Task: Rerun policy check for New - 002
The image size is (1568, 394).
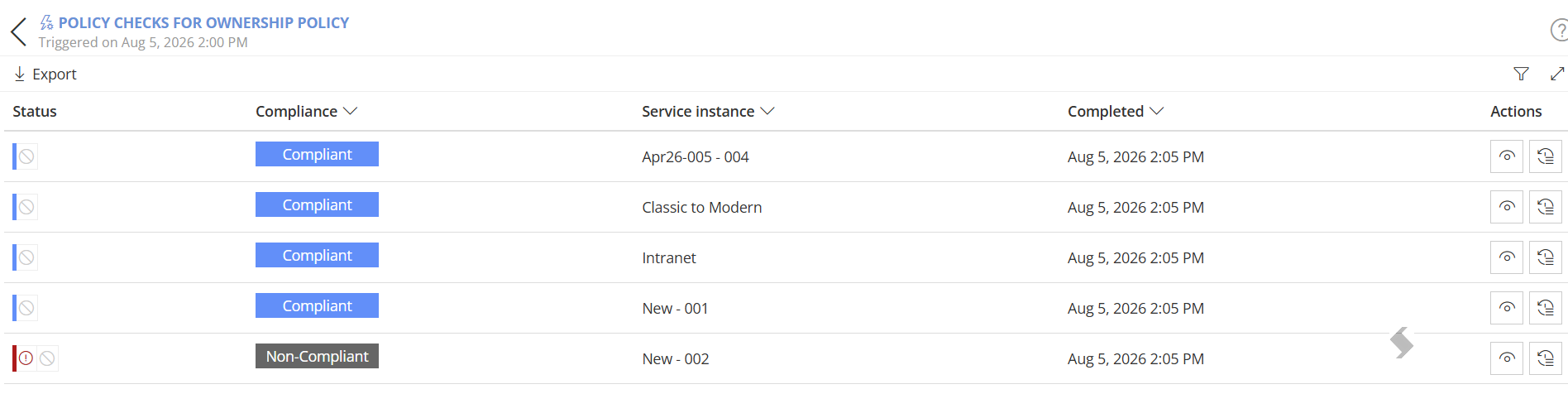Action: (x=1546, y=358)
